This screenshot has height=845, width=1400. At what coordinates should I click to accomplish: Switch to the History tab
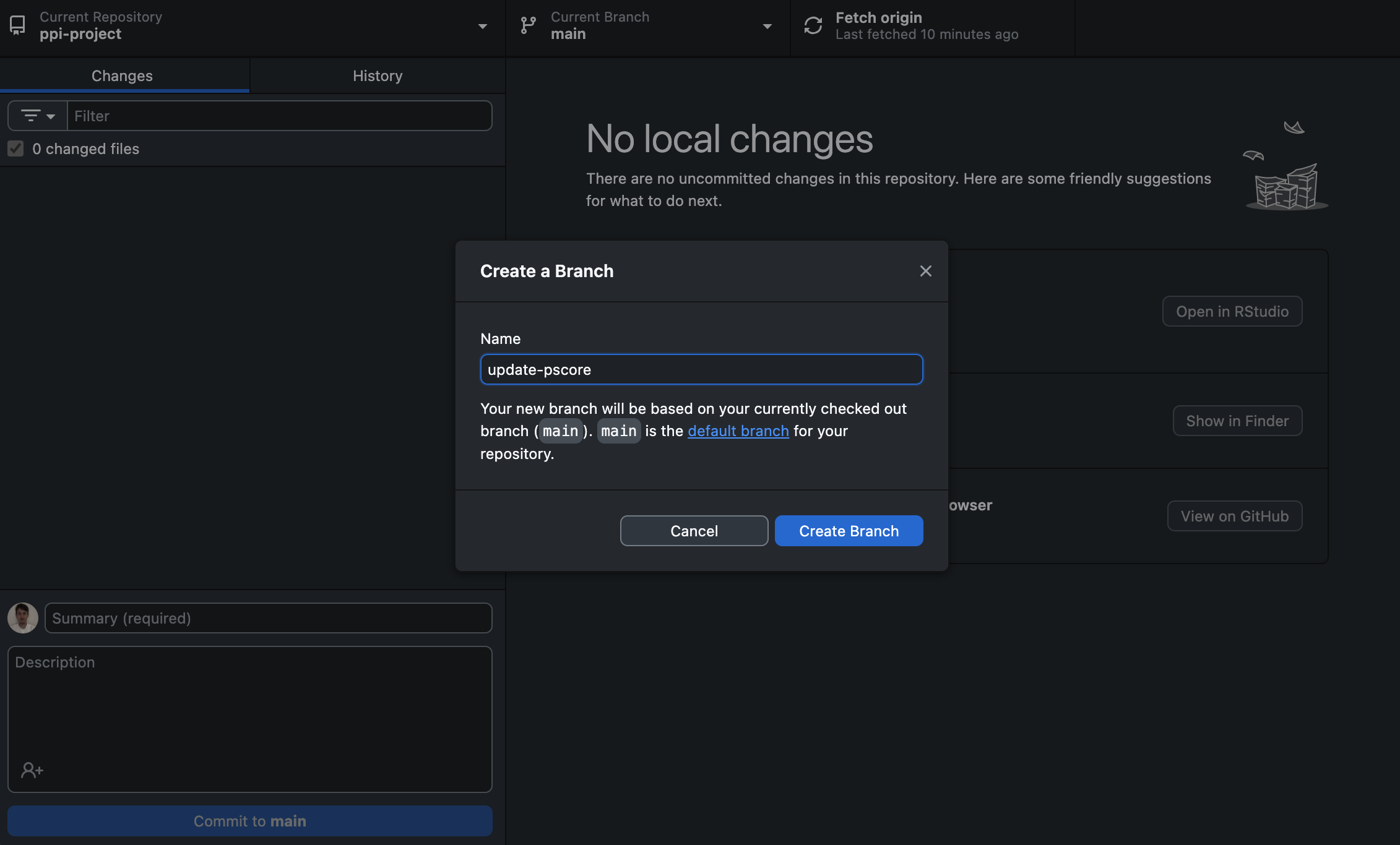(378, 75)
